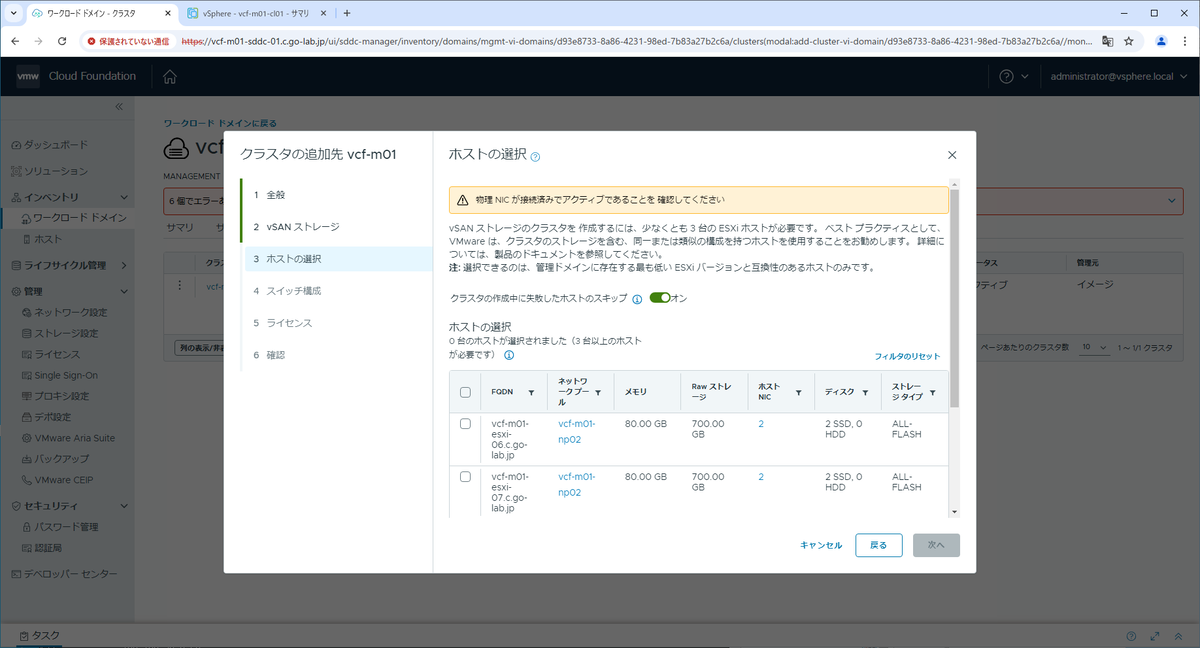Click the Chrome translate page icon
1200x648 pixels.
point(1108,41)
